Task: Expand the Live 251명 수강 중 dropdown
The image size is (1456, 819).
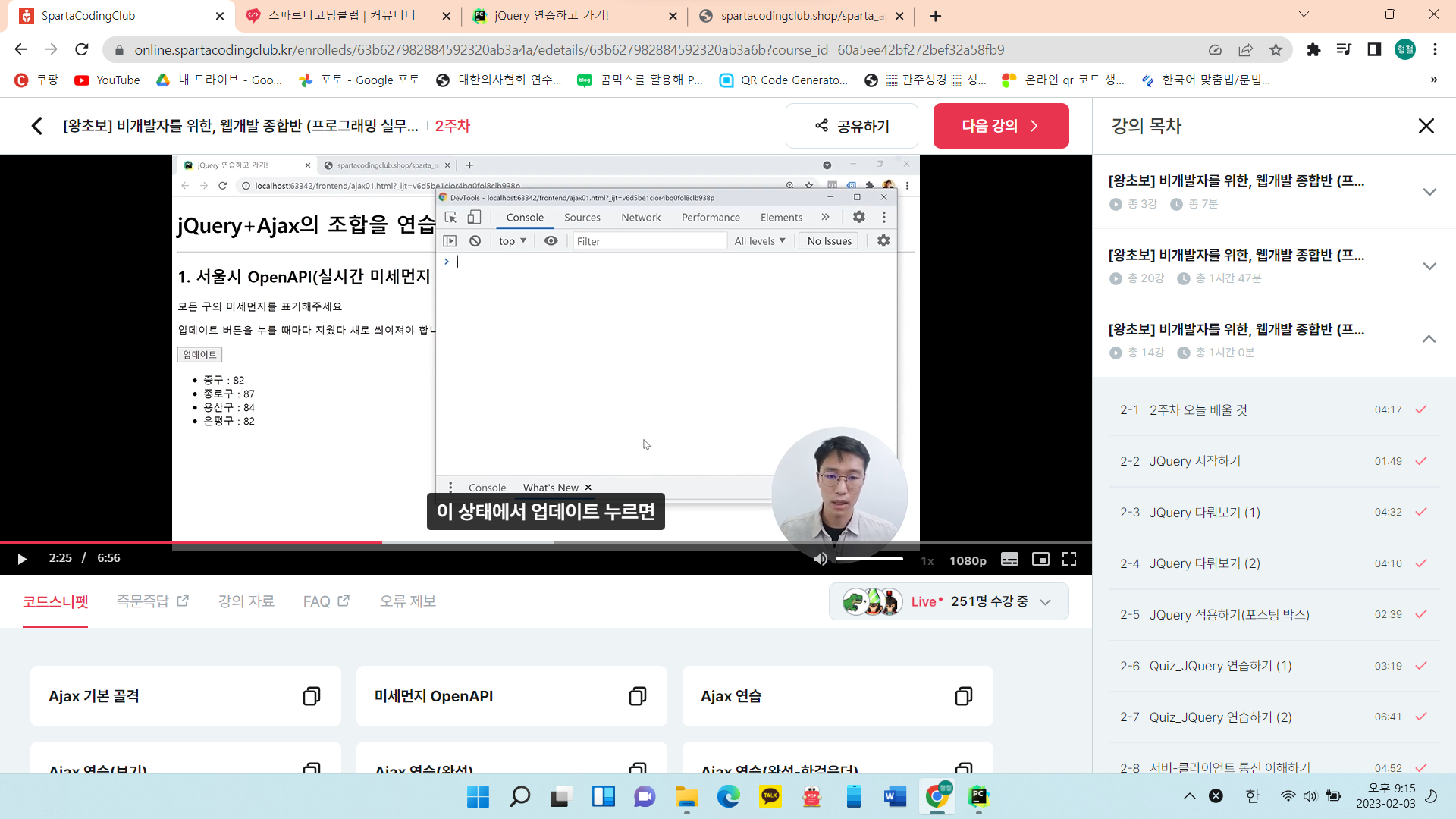Action: click(949, 601)
